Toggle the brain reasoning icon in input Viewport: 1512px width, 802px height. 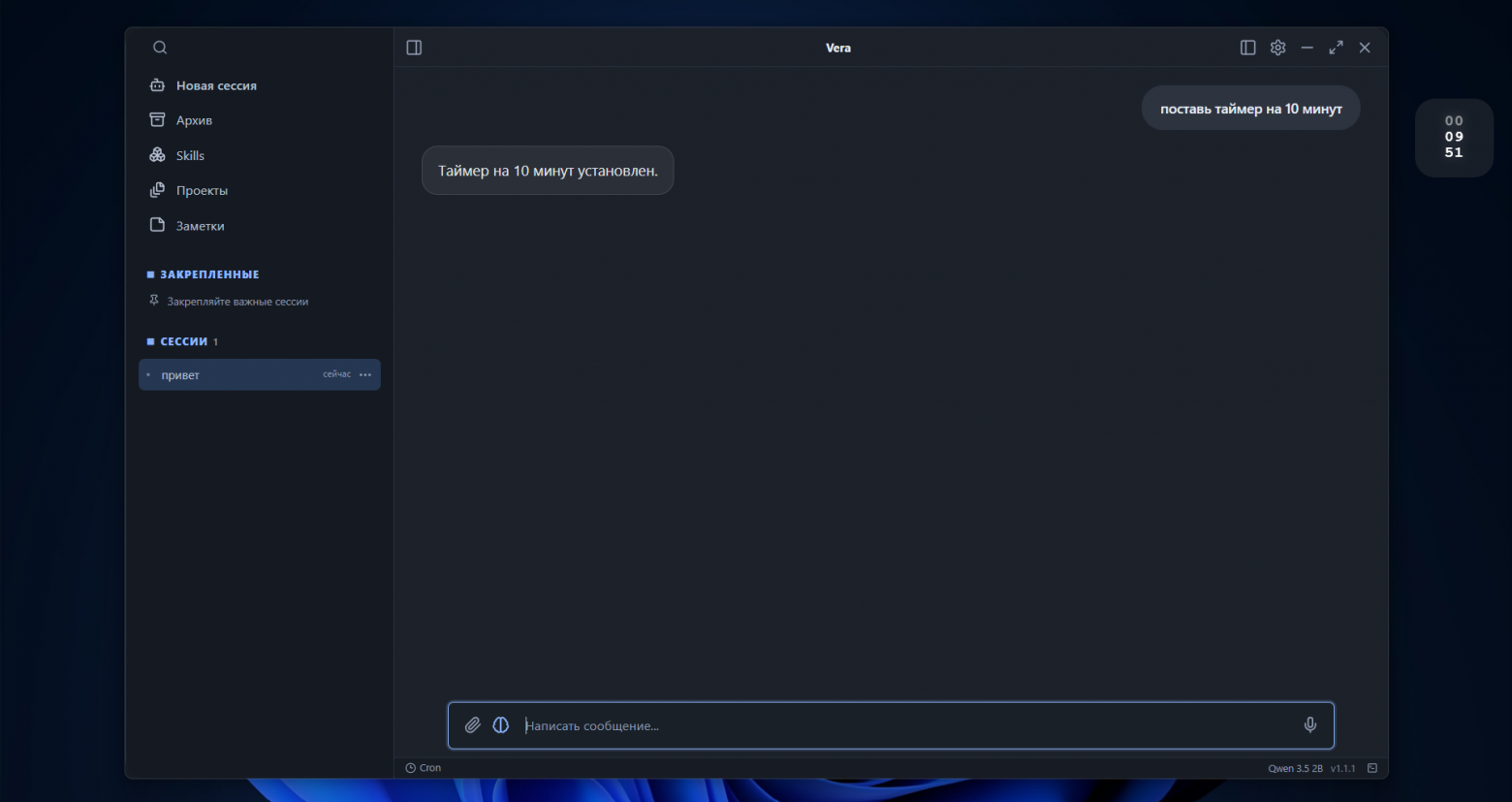point(501,725)
